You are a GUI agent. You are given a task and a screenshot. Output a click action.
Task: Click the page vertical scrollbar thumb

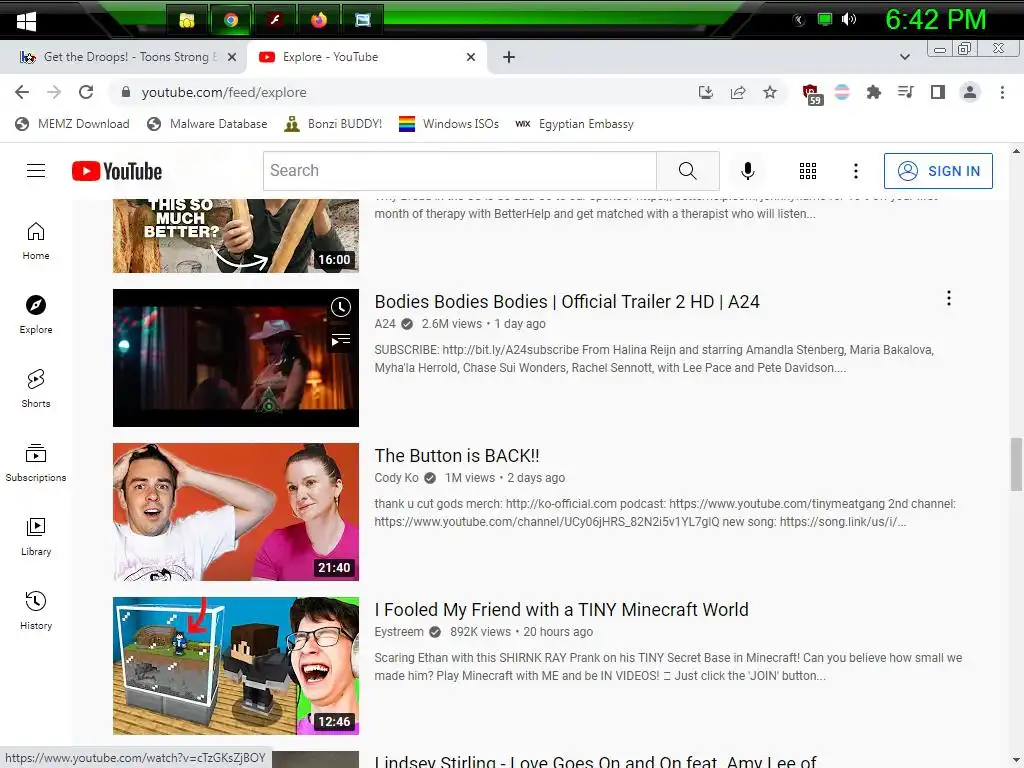click(x=1016, y=464)
